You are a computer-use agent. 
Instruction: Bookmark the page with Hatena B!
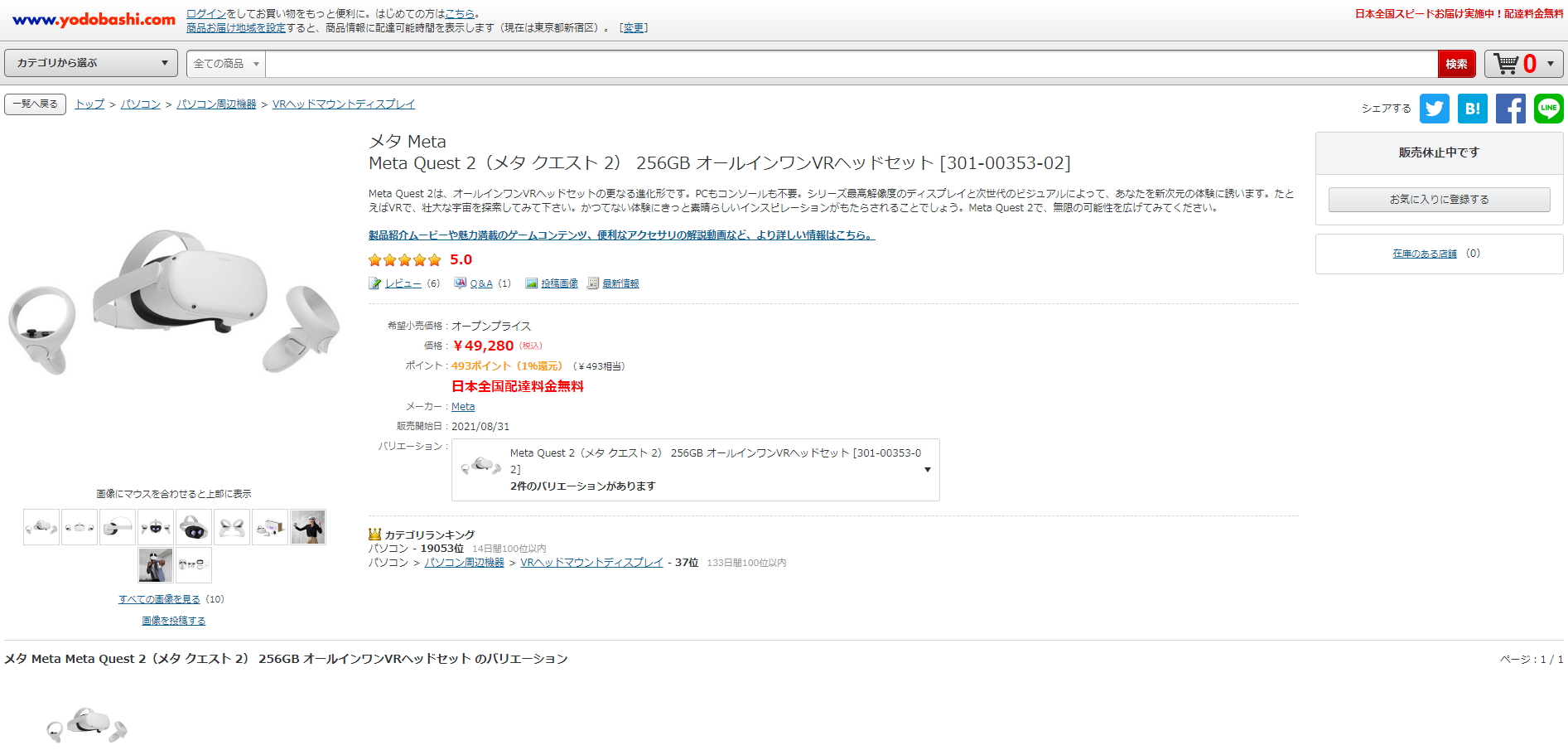(1473, 109)
